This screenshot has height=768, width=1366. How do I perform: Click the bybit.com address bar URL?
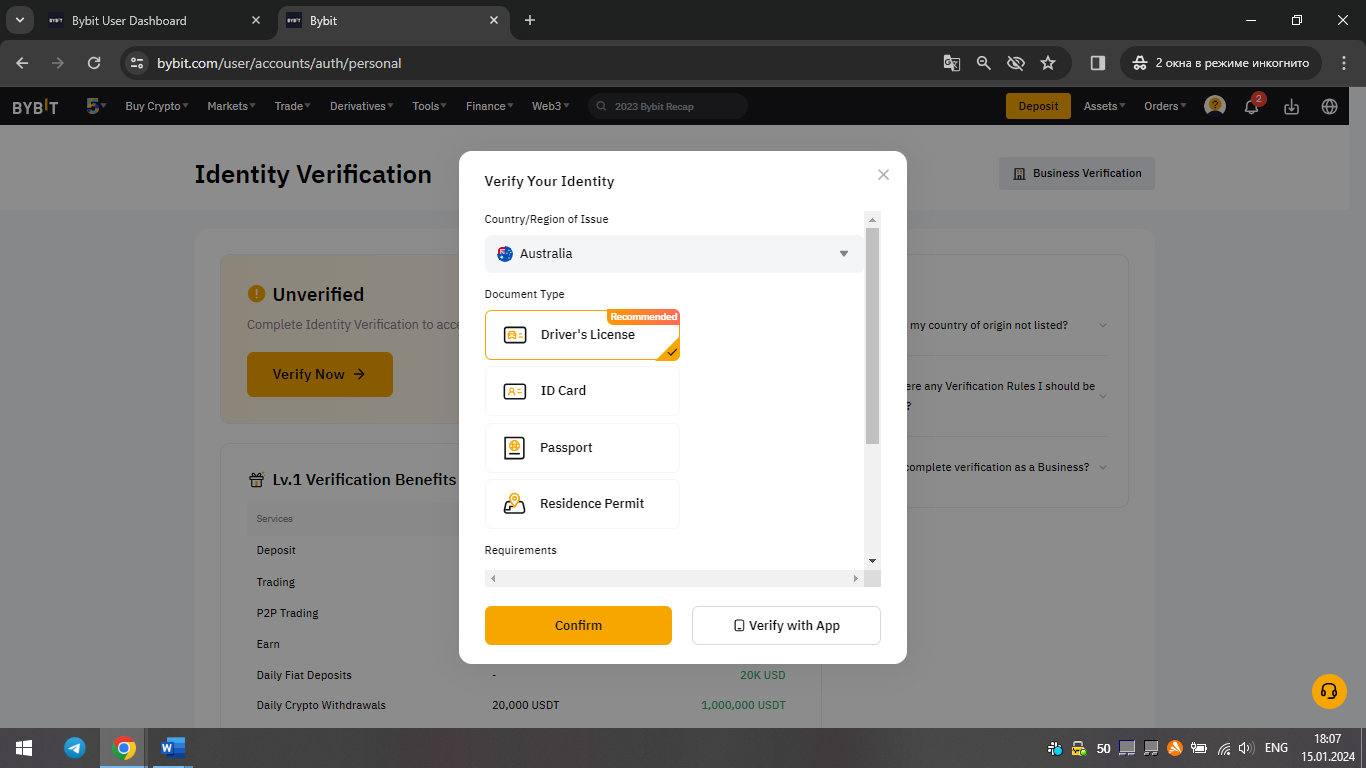coord(279,63)
